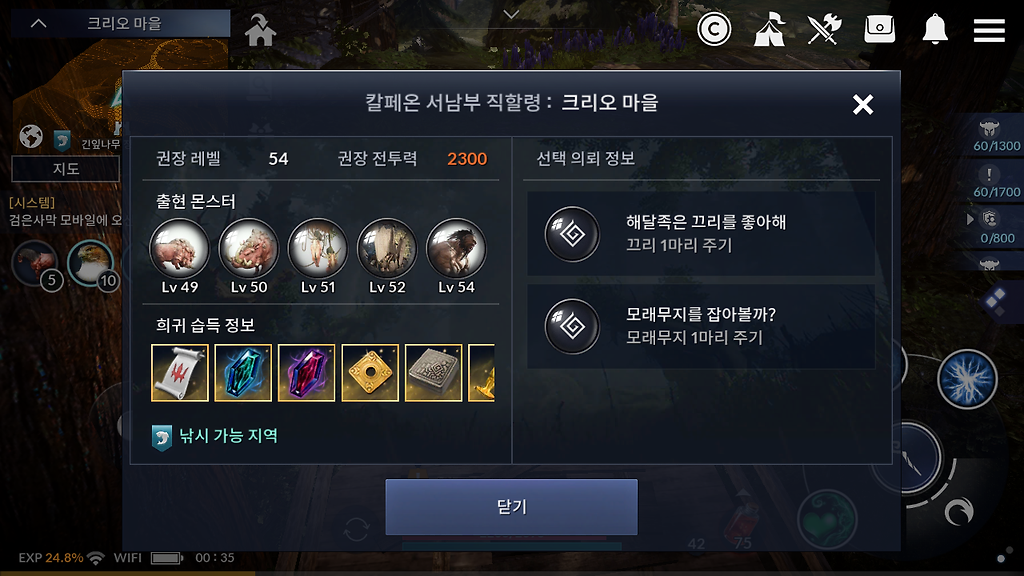Tap the home return icon
1024x576 pixels.
click(x=260, y=30)
